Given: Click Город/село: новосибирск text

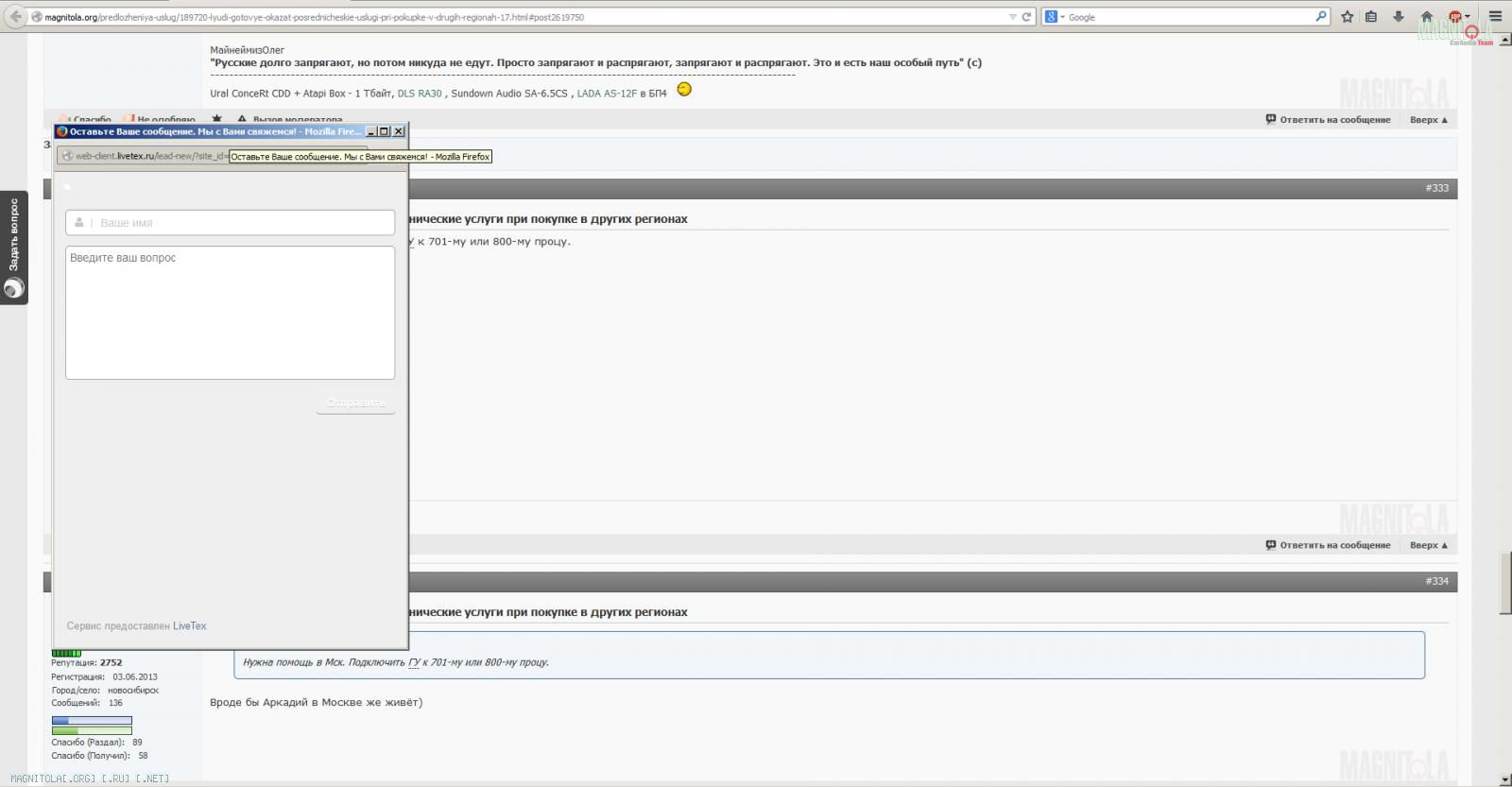Looking at the screenshot, I should pos(105,690).
